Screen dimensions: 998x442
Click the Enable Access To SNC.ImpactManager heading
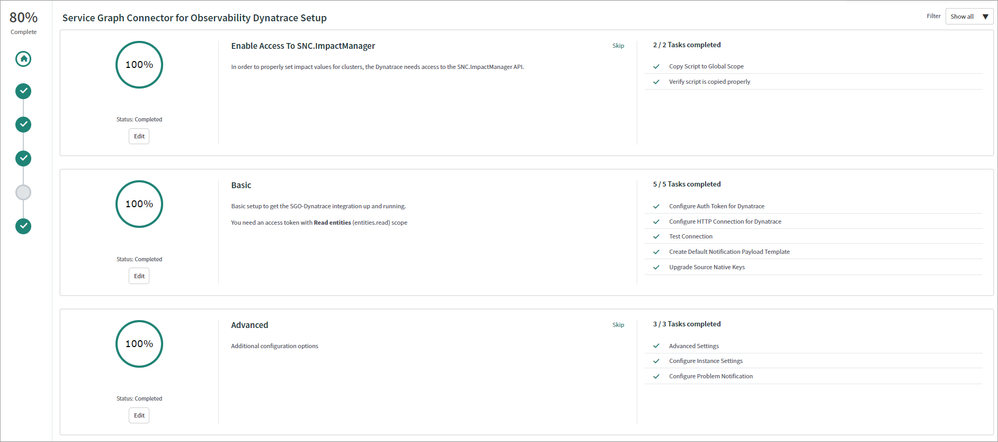[303, 46]
